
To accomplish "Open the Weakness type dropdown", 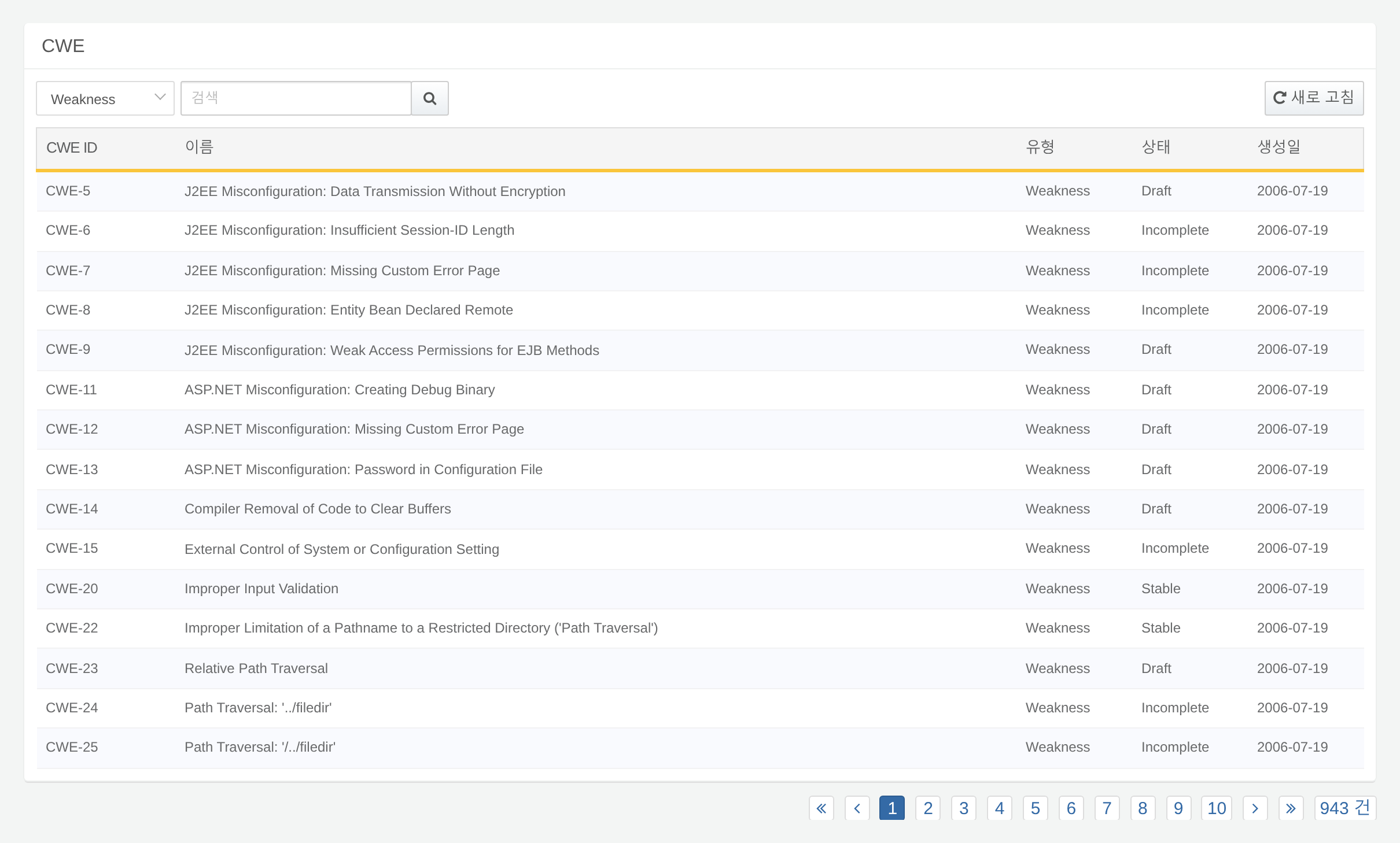I will (x=105, y=98).
